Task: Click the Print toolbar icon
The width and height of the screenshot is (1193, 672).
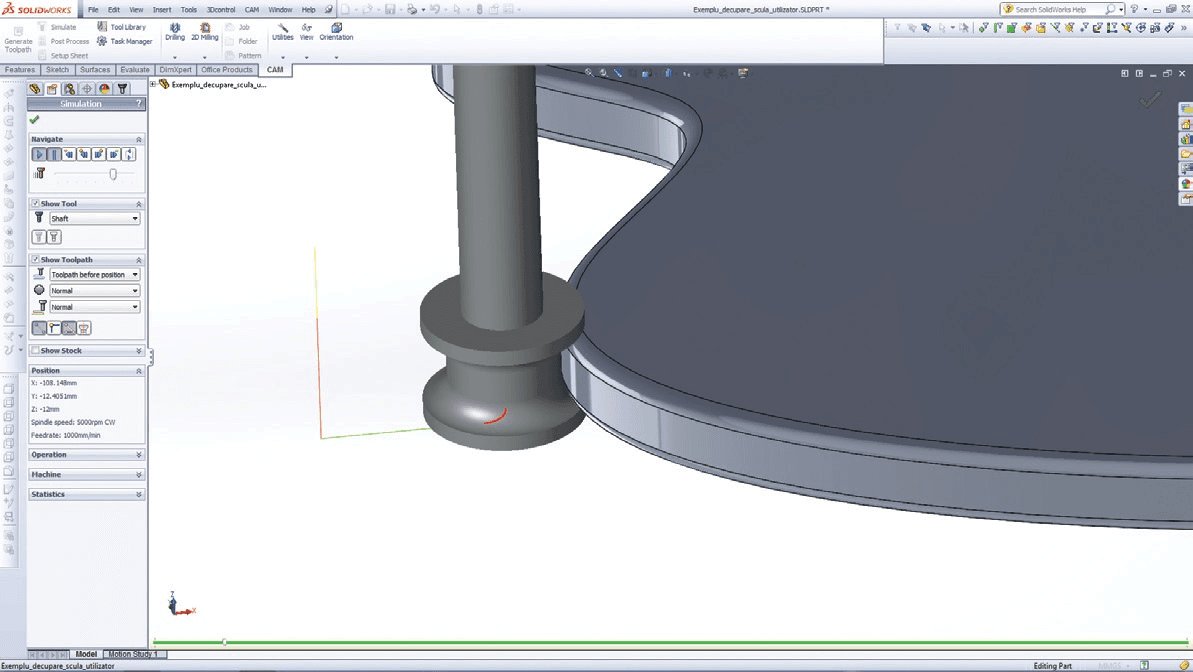Action: coord(412,9)
